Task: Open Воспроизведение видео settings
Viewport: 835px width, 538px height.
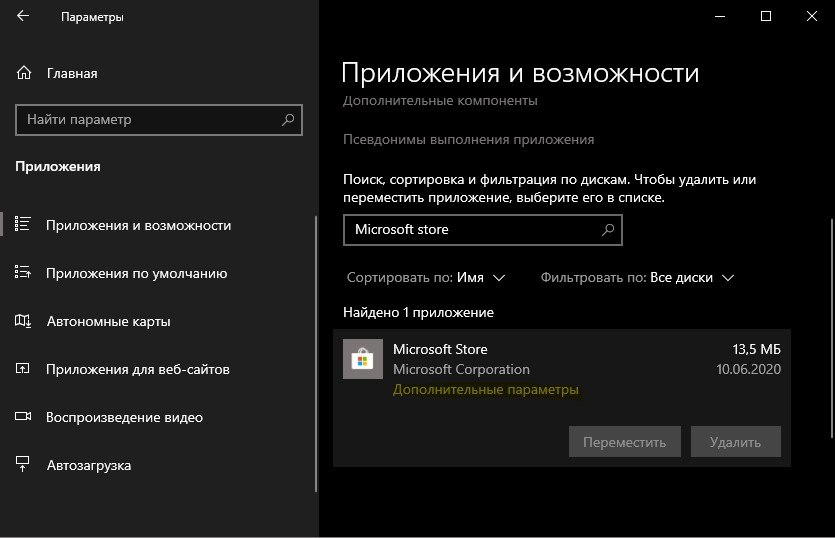Action: pos(124,417)
